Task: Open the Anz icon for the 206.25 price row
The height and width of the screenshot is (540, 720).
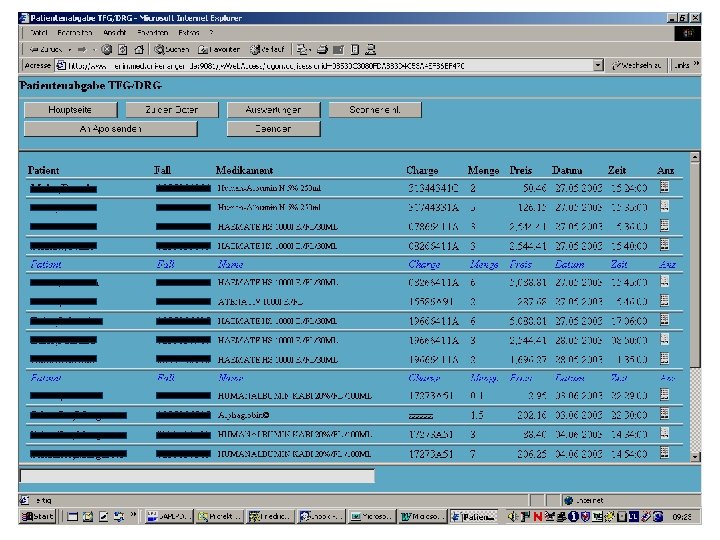Action: (x=664, y=453)
